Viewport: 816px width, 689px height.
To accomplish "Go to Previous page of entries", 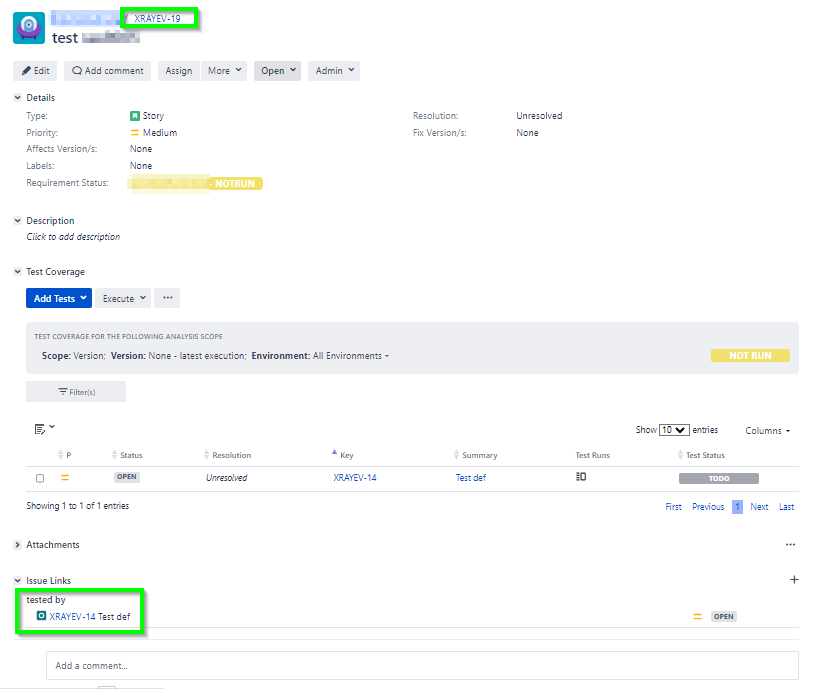I will click(x=708, y=507).
